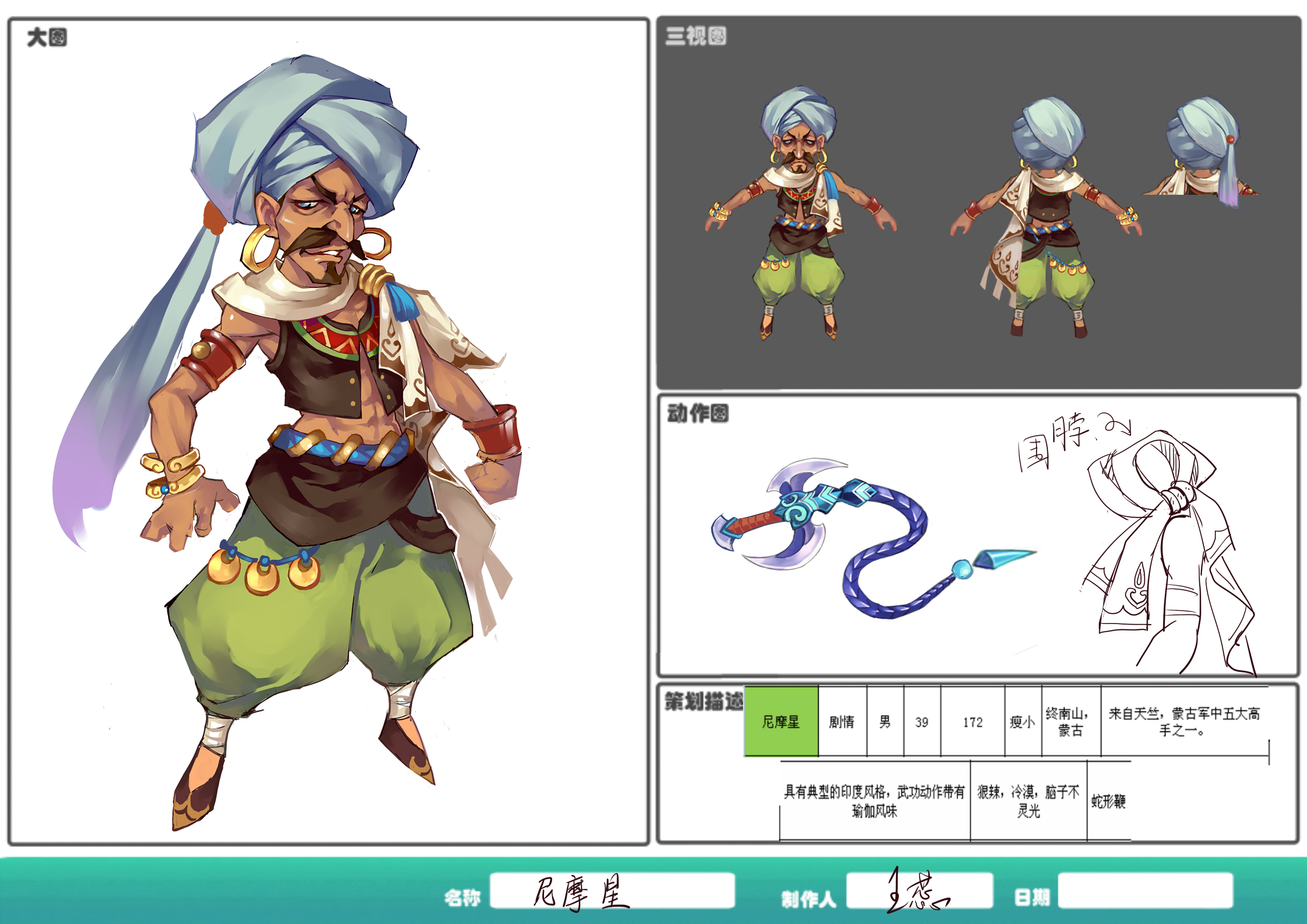Click the 动作图 panel label
The height and width of the screenshot is (924, 1307).
point(697,413)
